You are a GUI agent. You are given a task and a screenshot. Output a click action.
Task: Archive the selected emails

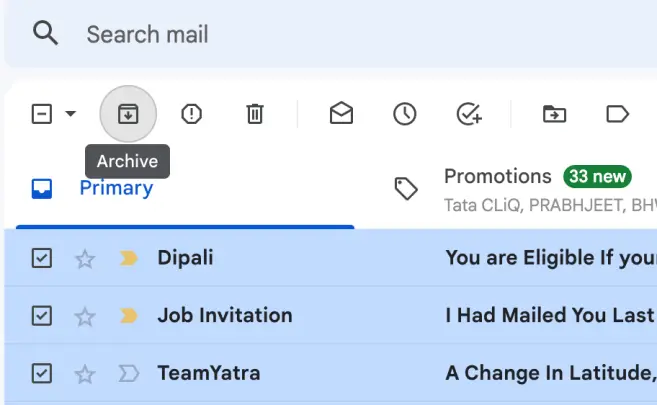point(128,114)
